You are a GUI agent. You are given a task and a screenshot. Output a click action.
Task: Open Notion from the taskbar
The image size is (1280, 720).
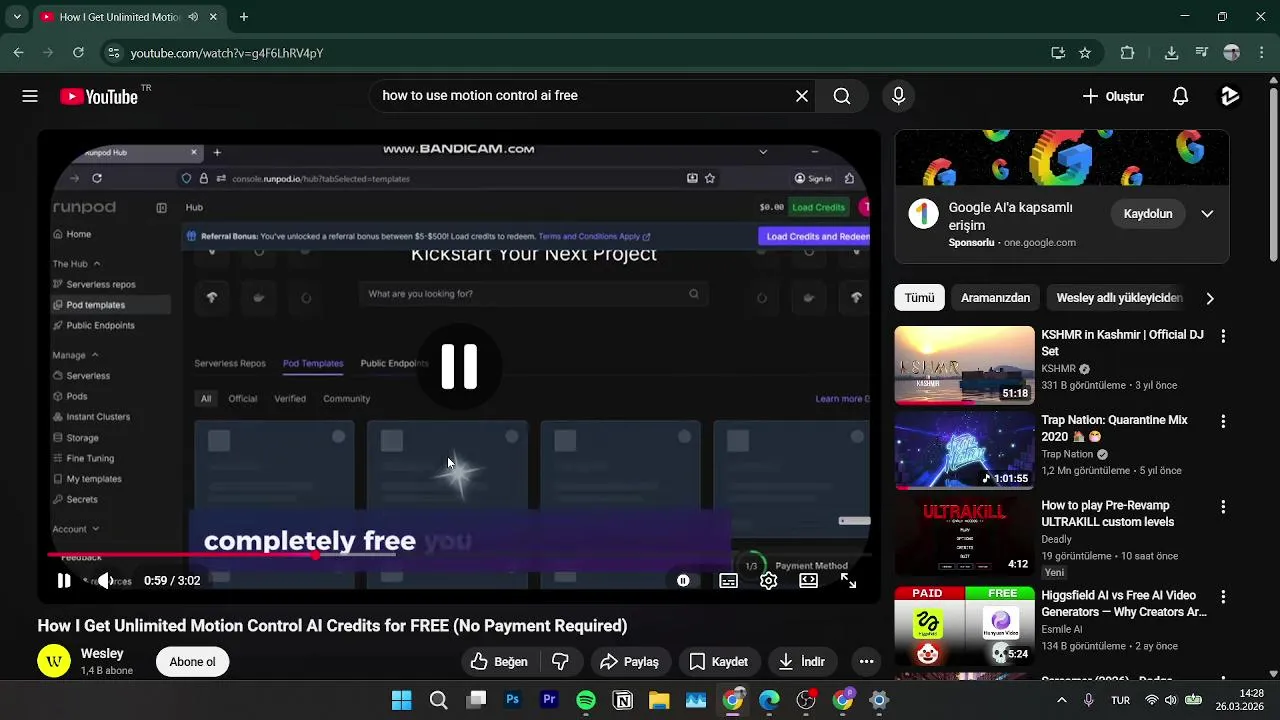coord(623,700)
